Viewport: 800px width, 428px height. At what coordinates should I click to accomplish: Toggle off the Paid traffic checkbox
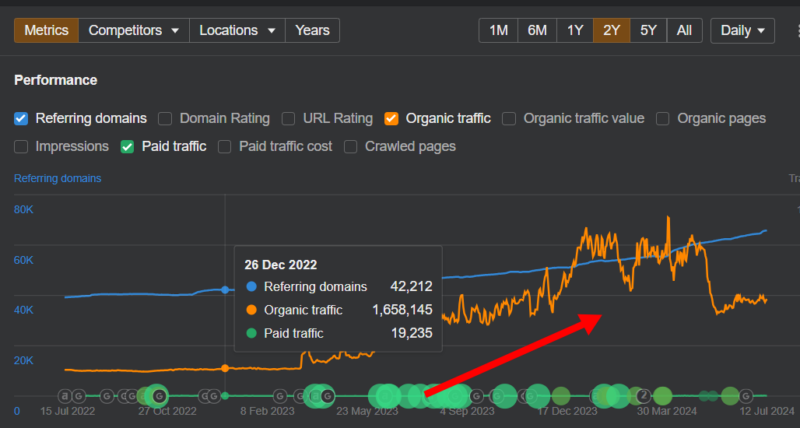tap(127, 146)
